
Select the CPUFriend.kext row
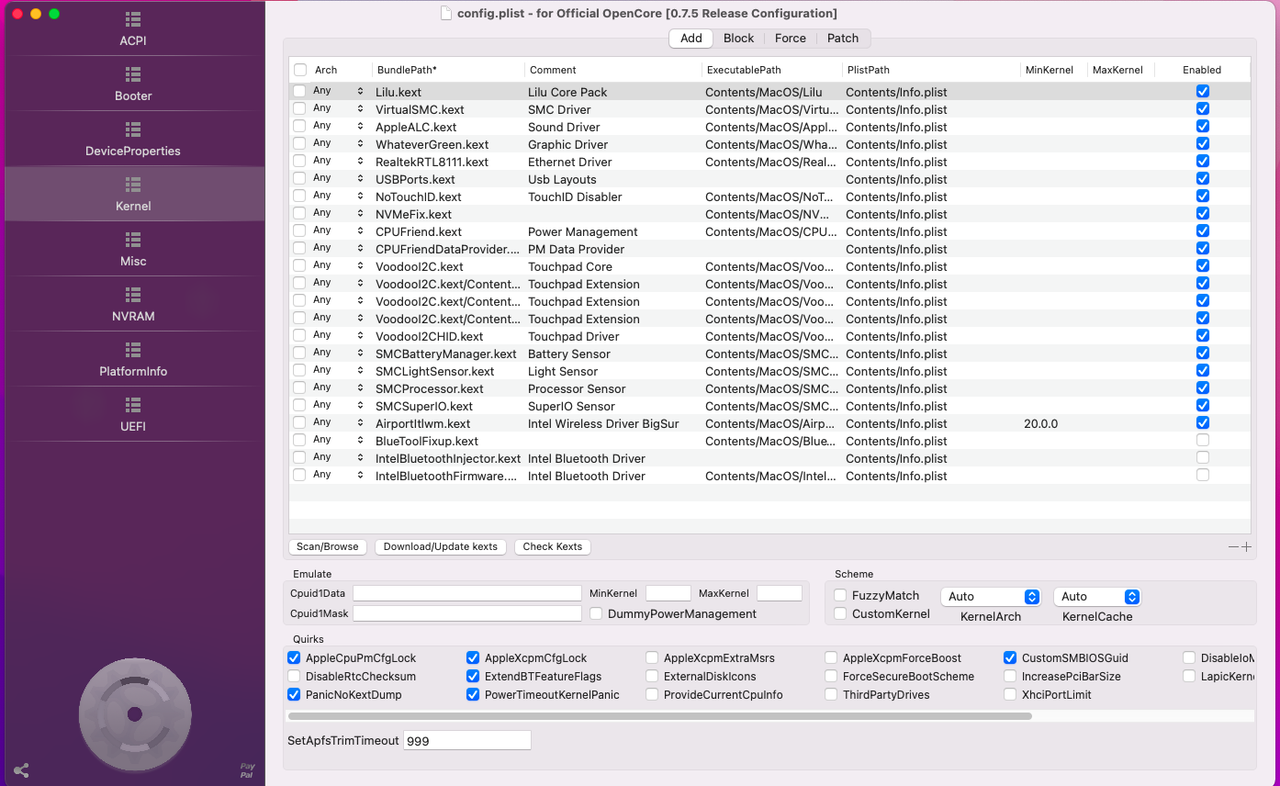pos(769,231)
